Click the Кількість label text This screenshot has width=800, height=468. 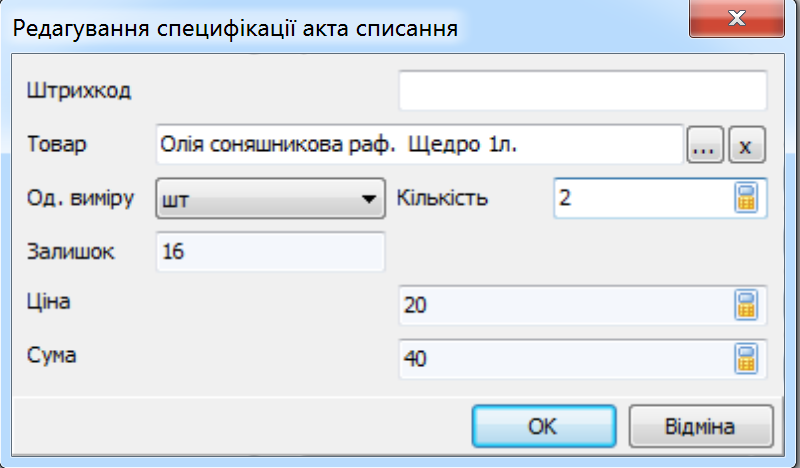(x=442, y=198)
